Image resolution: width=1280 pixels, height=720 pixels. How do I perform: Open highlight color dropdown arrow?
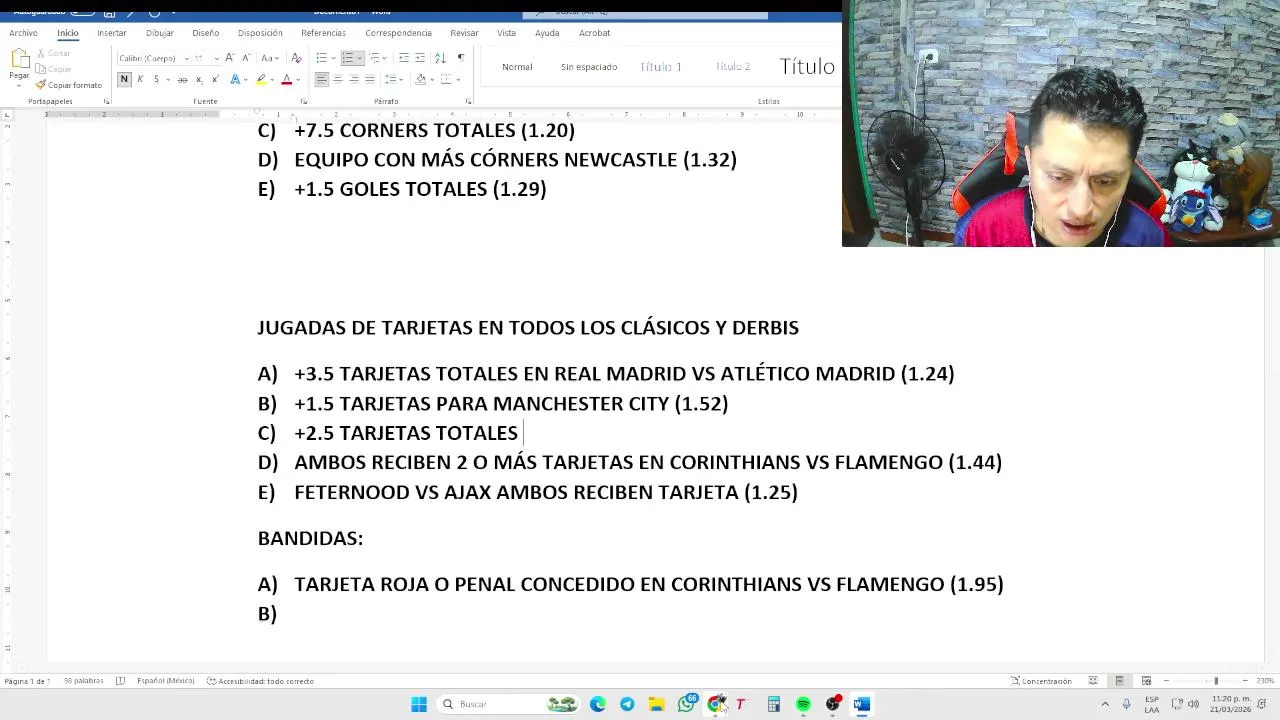point(272,79)
